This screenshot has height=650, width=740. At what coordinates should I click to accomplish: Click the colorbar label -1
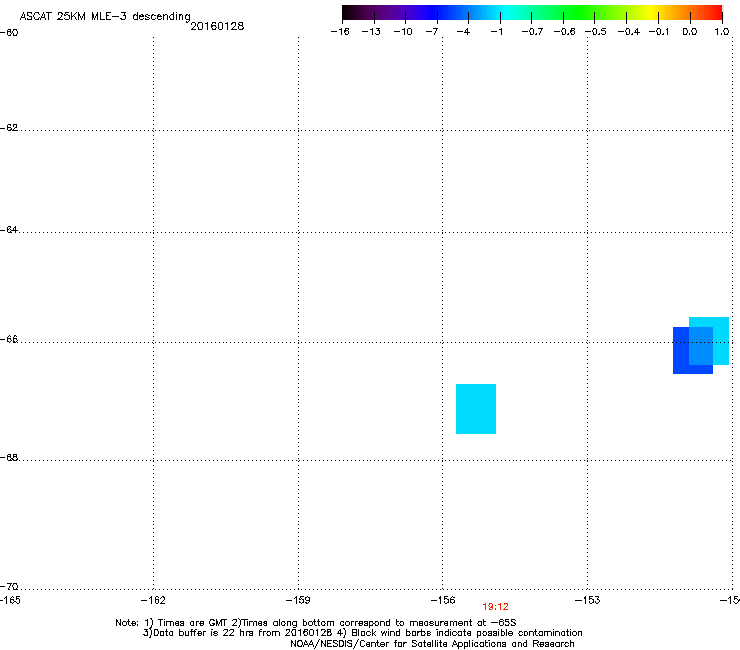click(496, 32)
